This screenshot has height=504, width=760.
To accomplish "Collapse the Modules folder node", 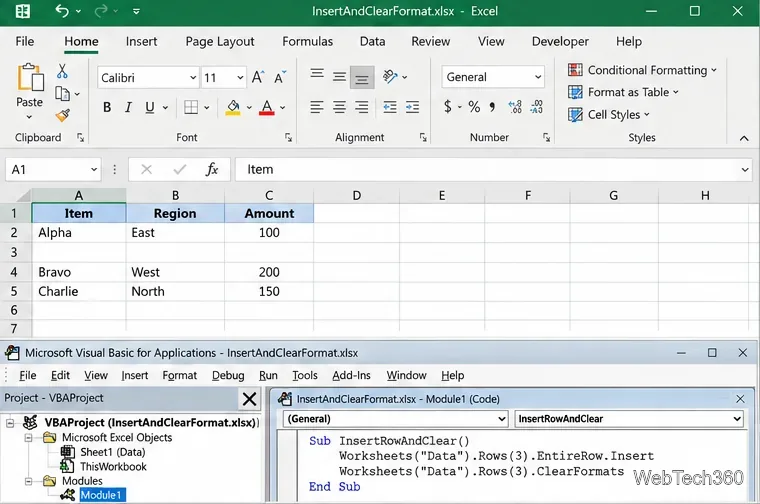I will [x=29, y=481].
